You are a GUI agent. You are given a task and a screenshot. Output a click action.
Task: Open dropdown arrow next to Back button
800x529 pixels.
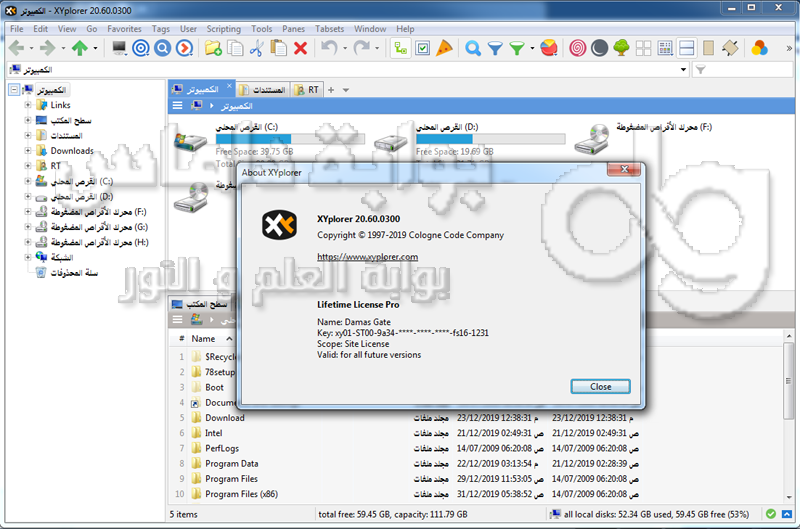[x=31, y=49]
